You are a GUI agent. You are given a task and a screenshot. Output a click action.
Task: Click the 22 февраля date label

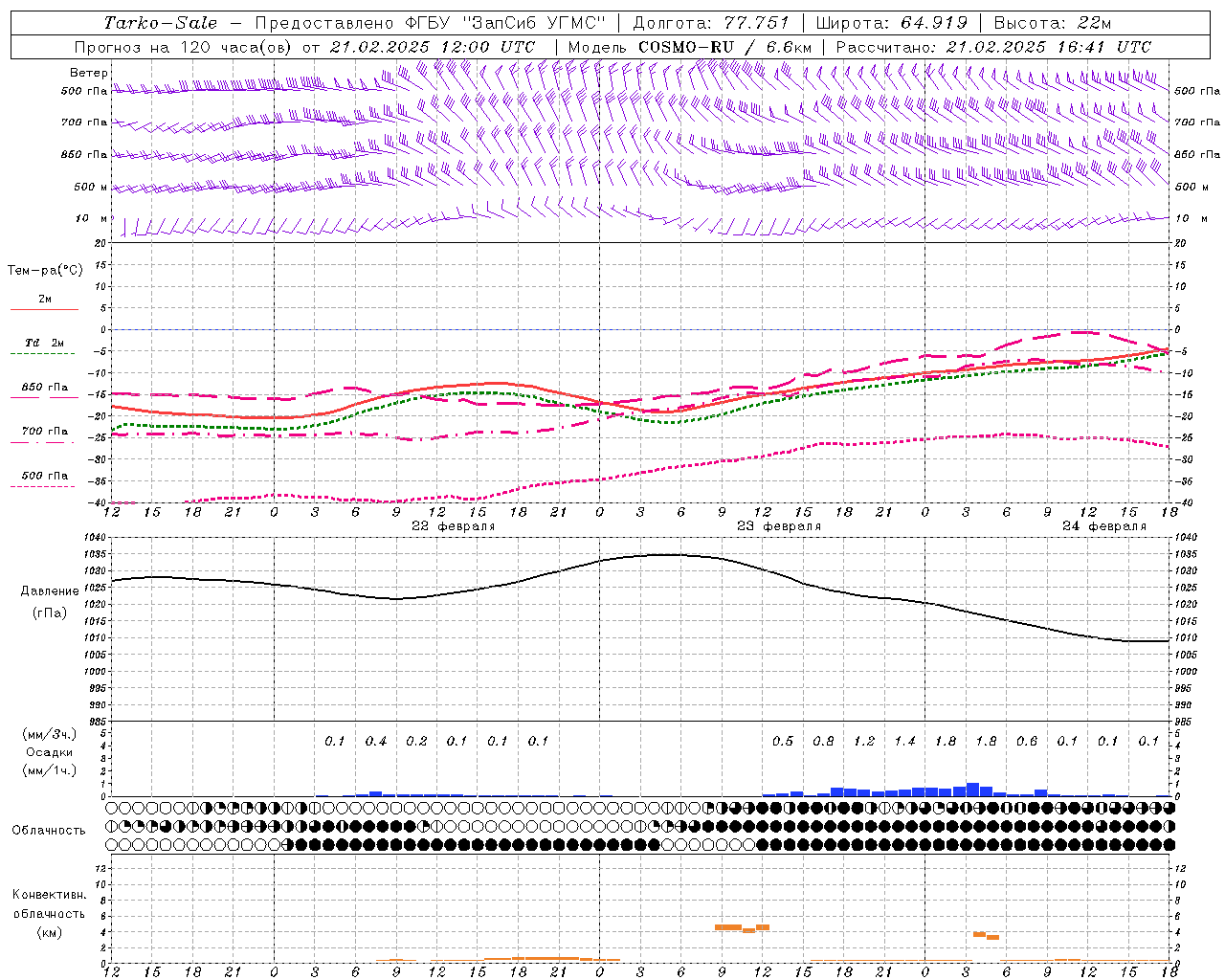[454, 526]
